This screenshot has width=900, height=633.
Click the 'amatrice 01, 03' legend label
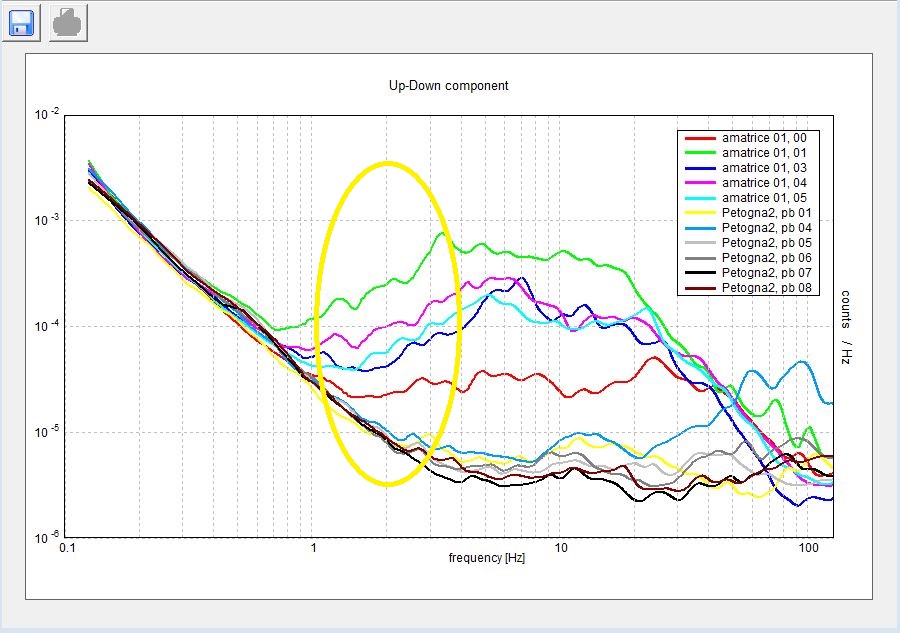764,168
